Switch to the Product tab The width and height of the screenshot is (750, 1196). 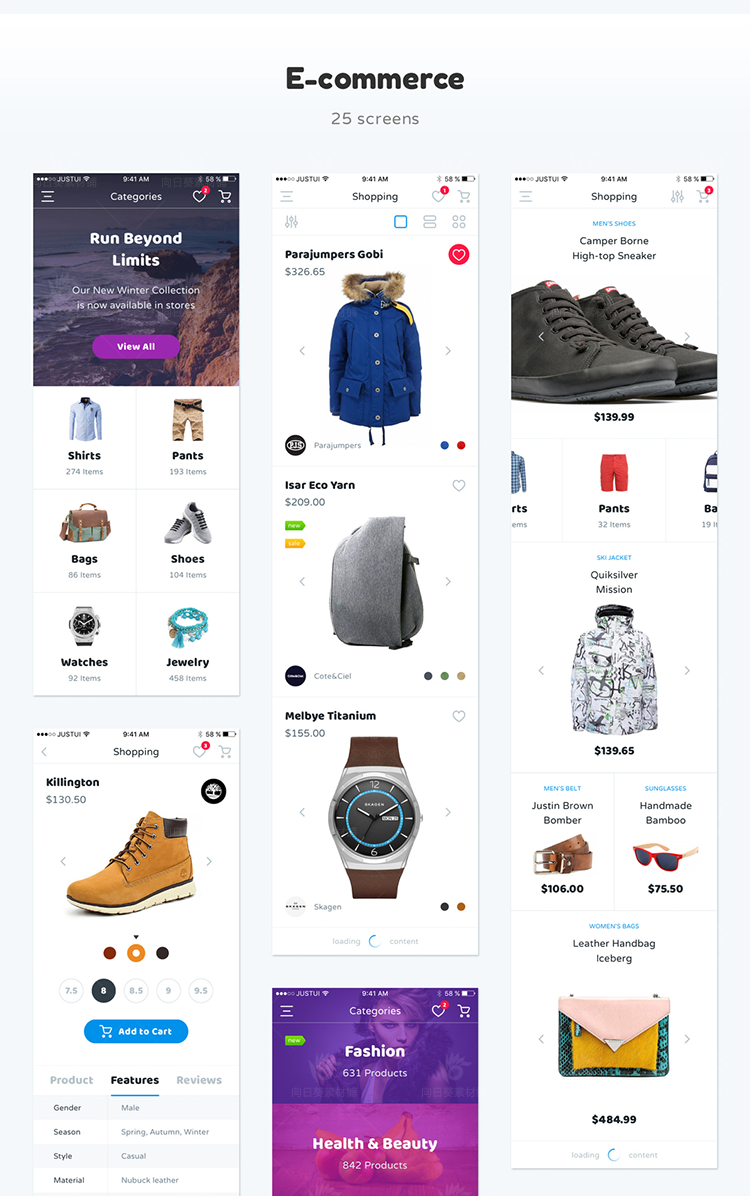click(x=72, y=1080)
